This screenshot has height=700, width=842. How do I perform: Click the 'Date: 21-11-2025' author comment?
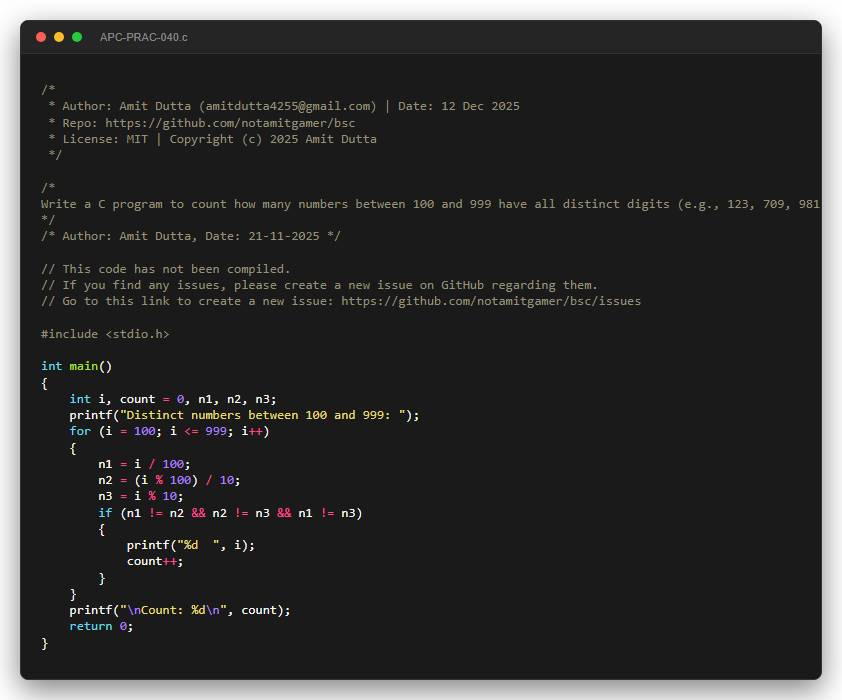tap(191, 236)
